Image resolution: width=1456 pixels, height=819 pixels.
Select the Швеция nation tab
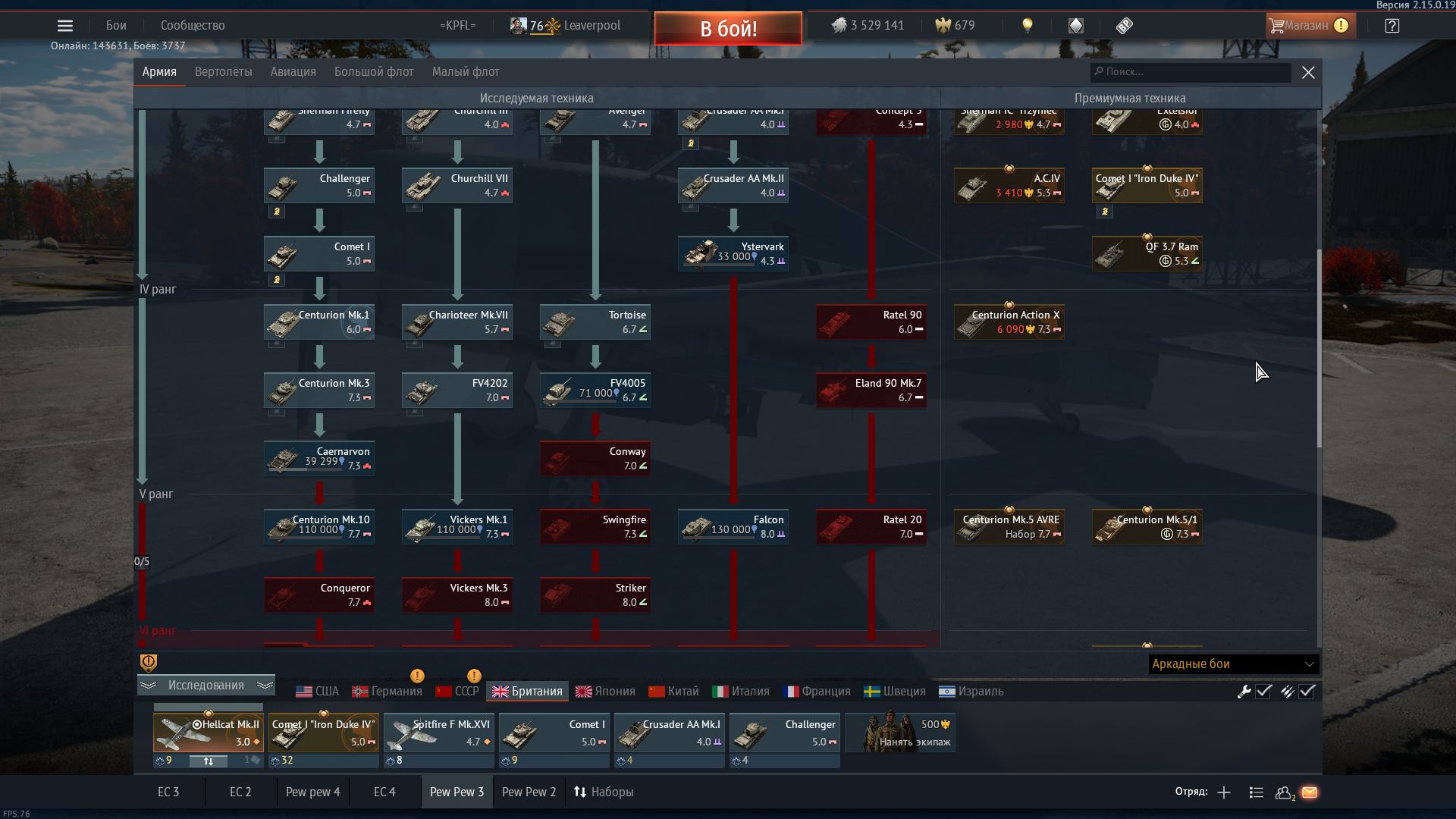click(x=895, y=692)
